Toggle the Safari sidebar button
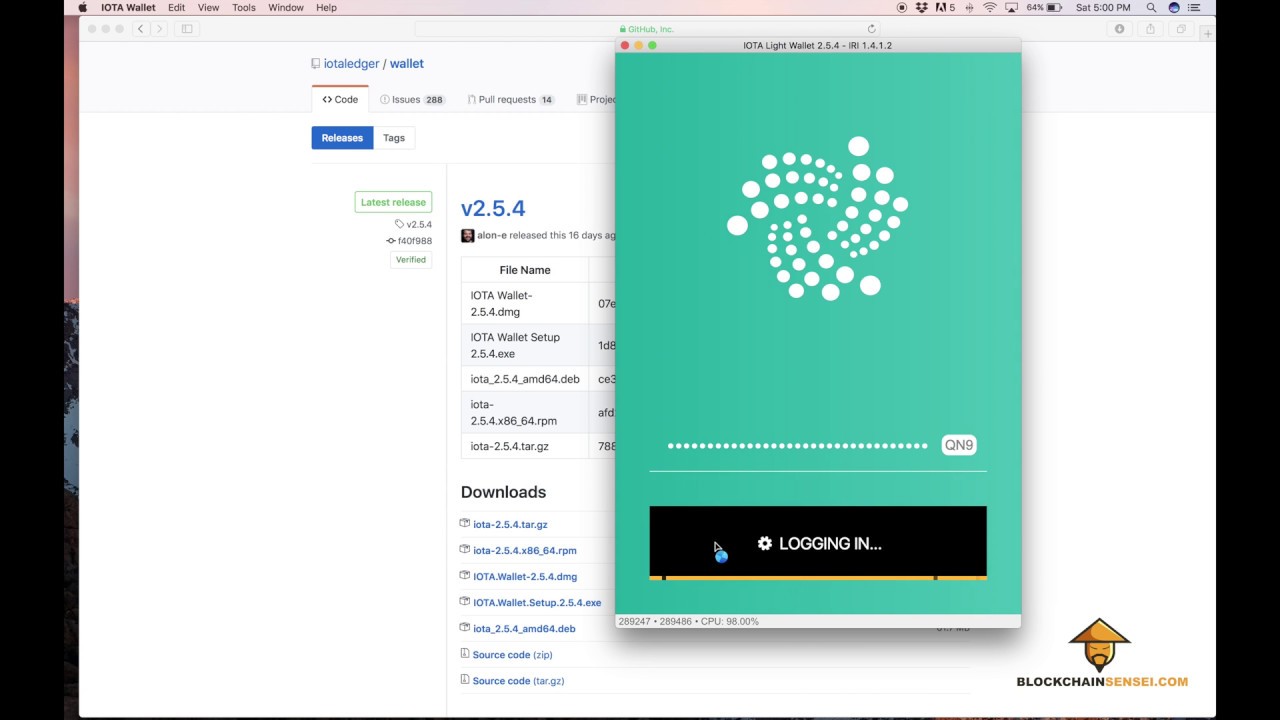The width and height of the screenshot is (1280, 720). pos(187,29)
